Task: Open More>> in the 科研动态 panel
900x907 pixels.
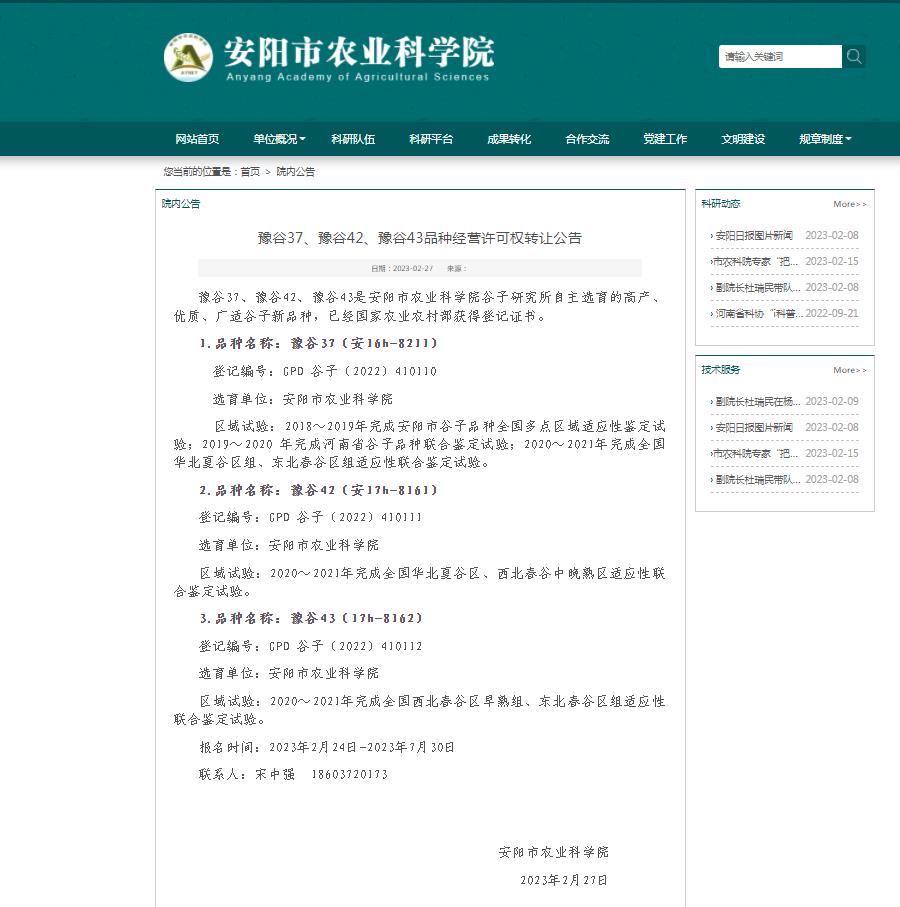Action: coord(850,204)
